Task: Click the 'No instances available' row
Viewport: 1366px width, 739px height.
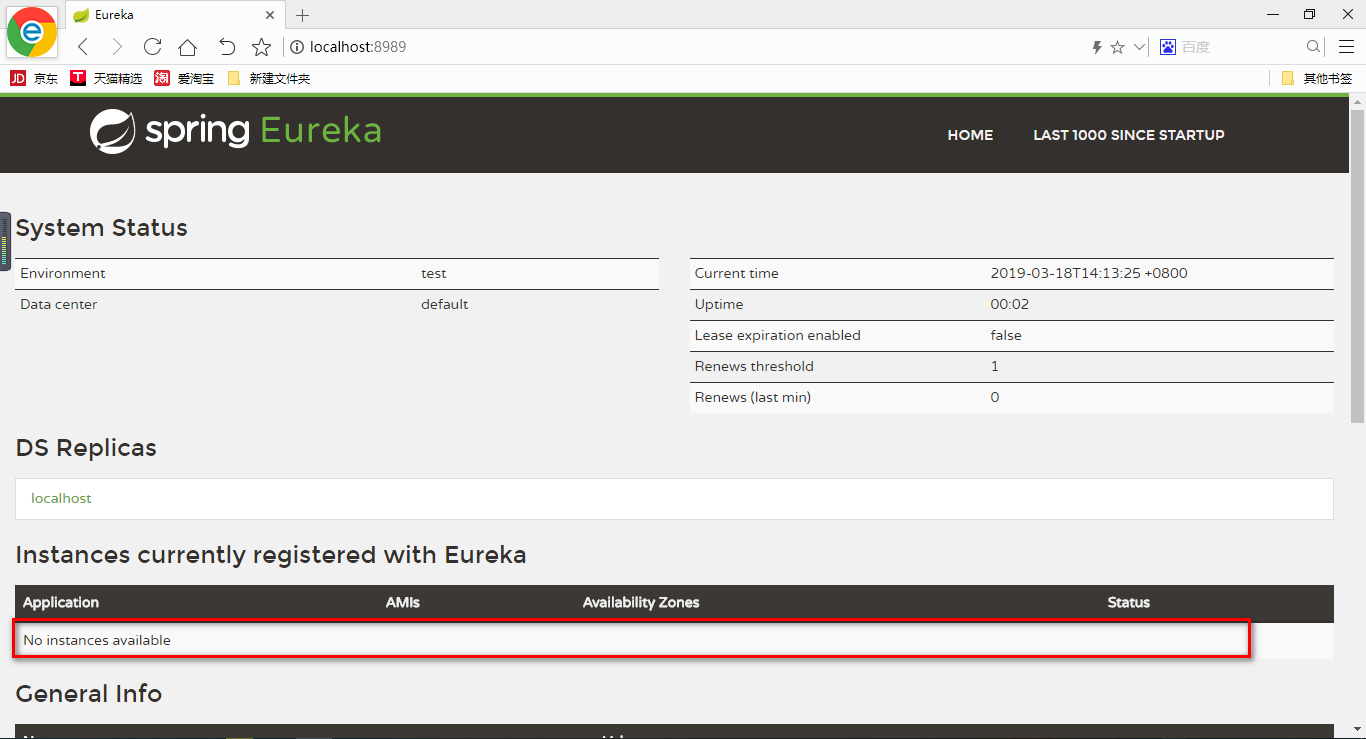Action: [674, 640]
